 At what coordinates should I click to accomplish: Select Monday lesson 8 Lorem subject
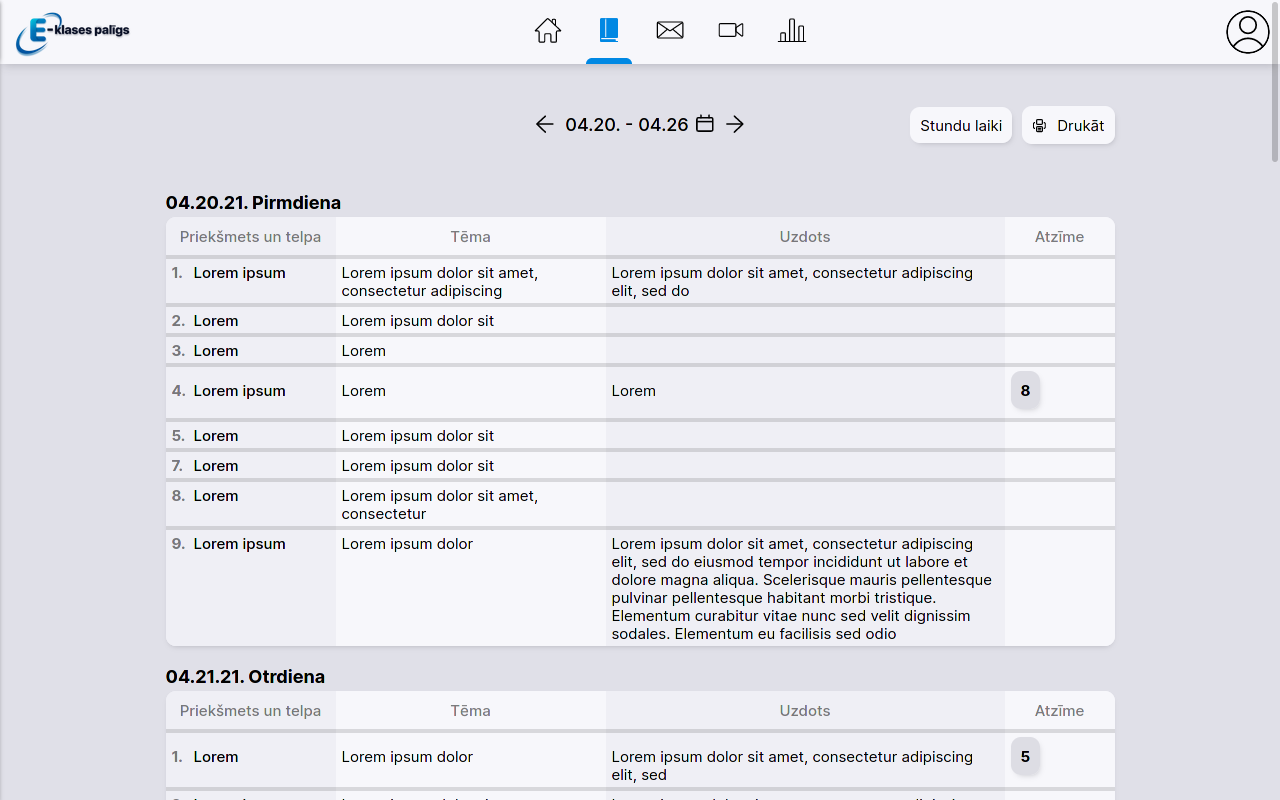(216, 496)
